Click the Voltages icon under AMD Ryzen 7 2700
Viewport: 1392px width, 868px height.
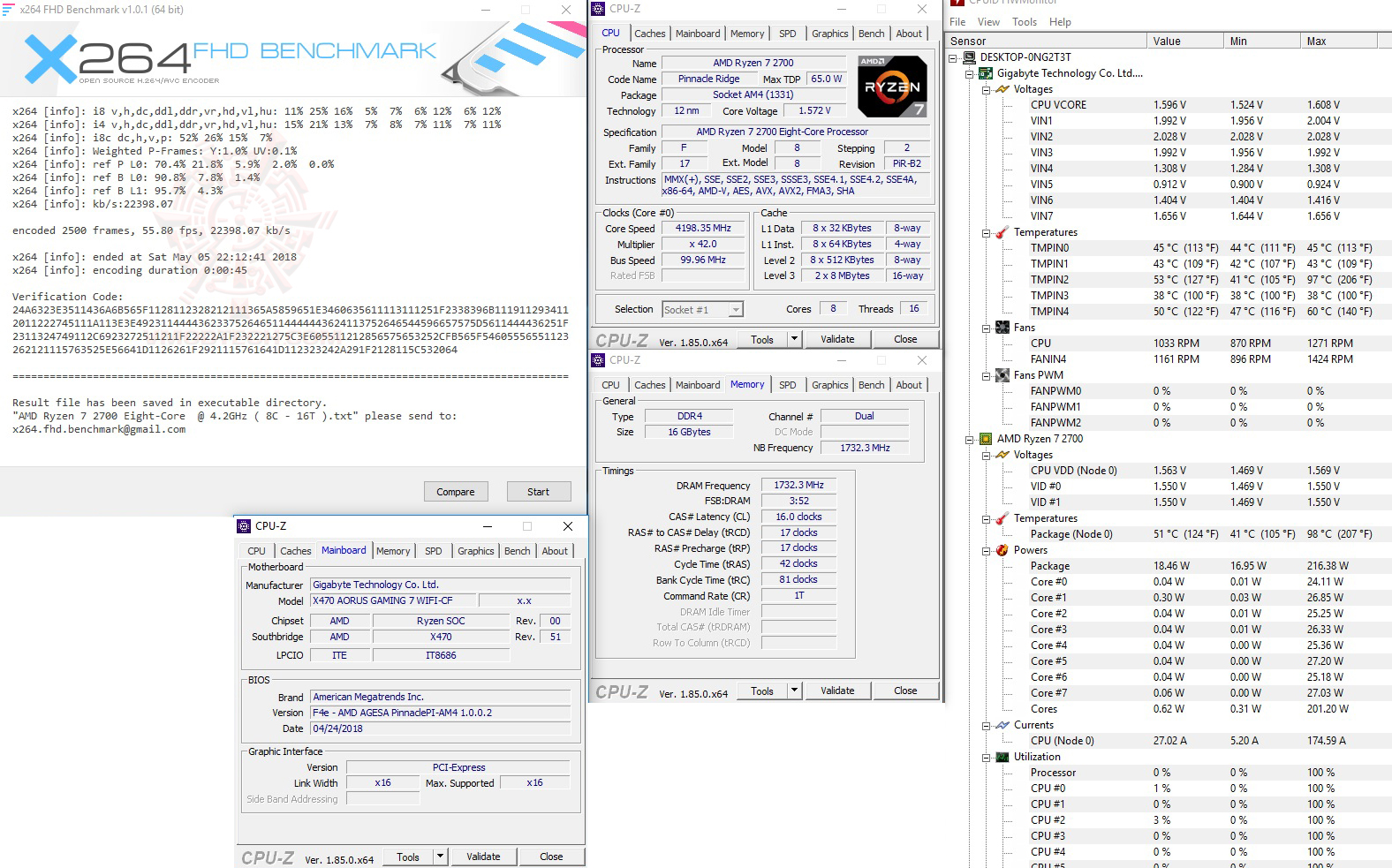pos(1002,455)
